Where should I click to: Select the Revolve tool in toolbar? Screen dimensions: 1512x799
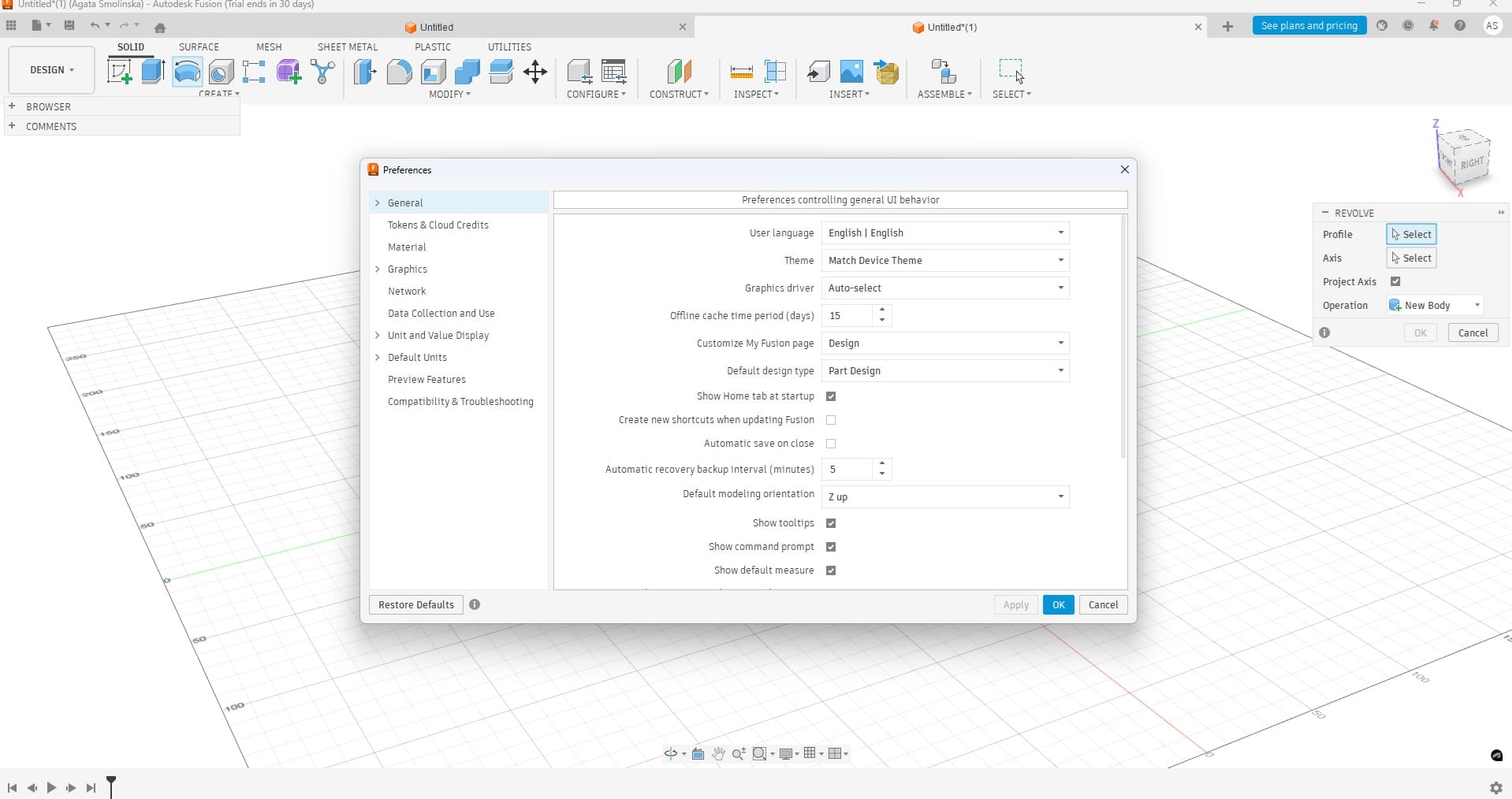coord(187,72)
